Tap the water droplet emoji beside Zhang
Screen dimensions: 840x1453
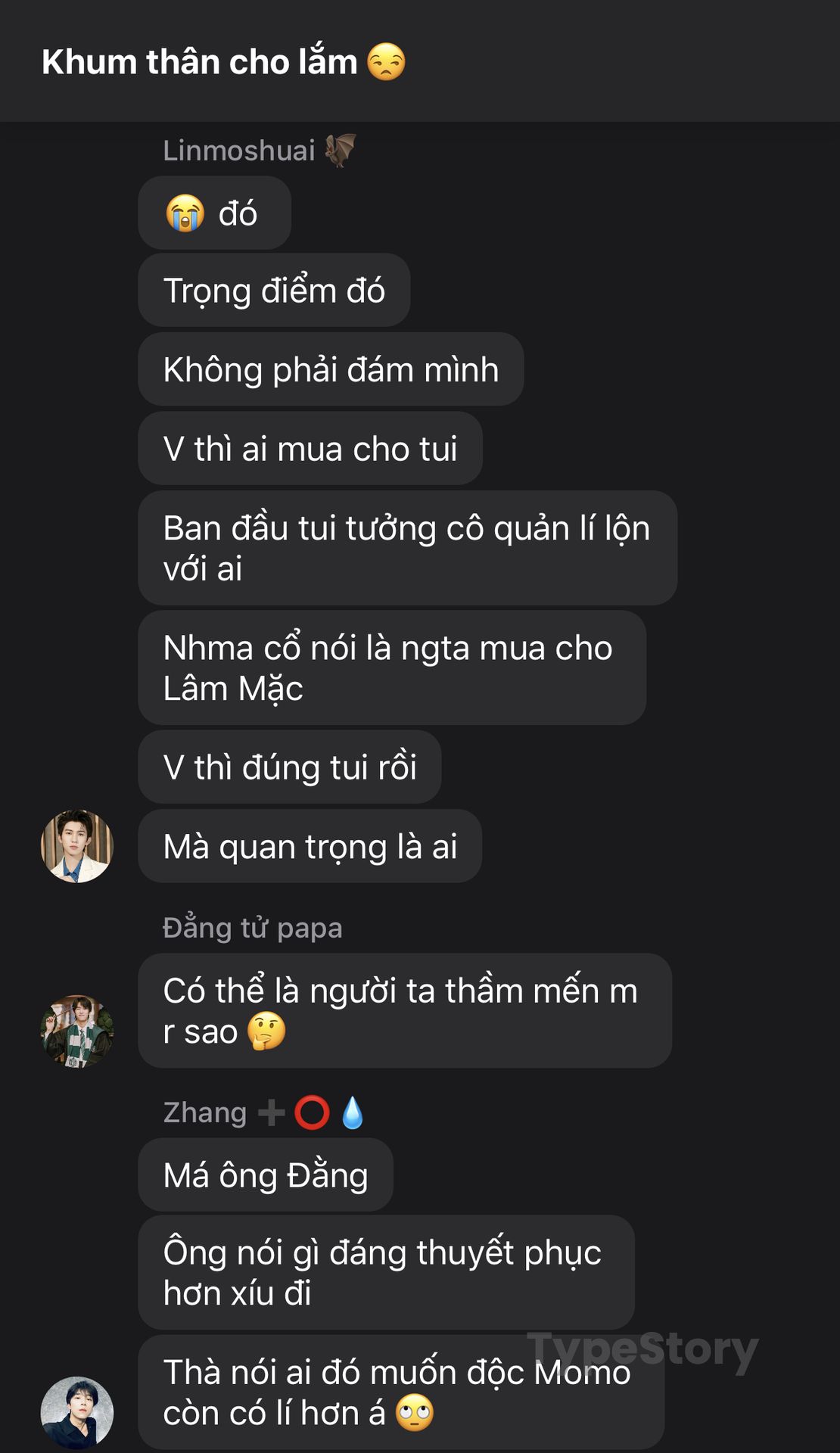click(x=353, y=1112)
